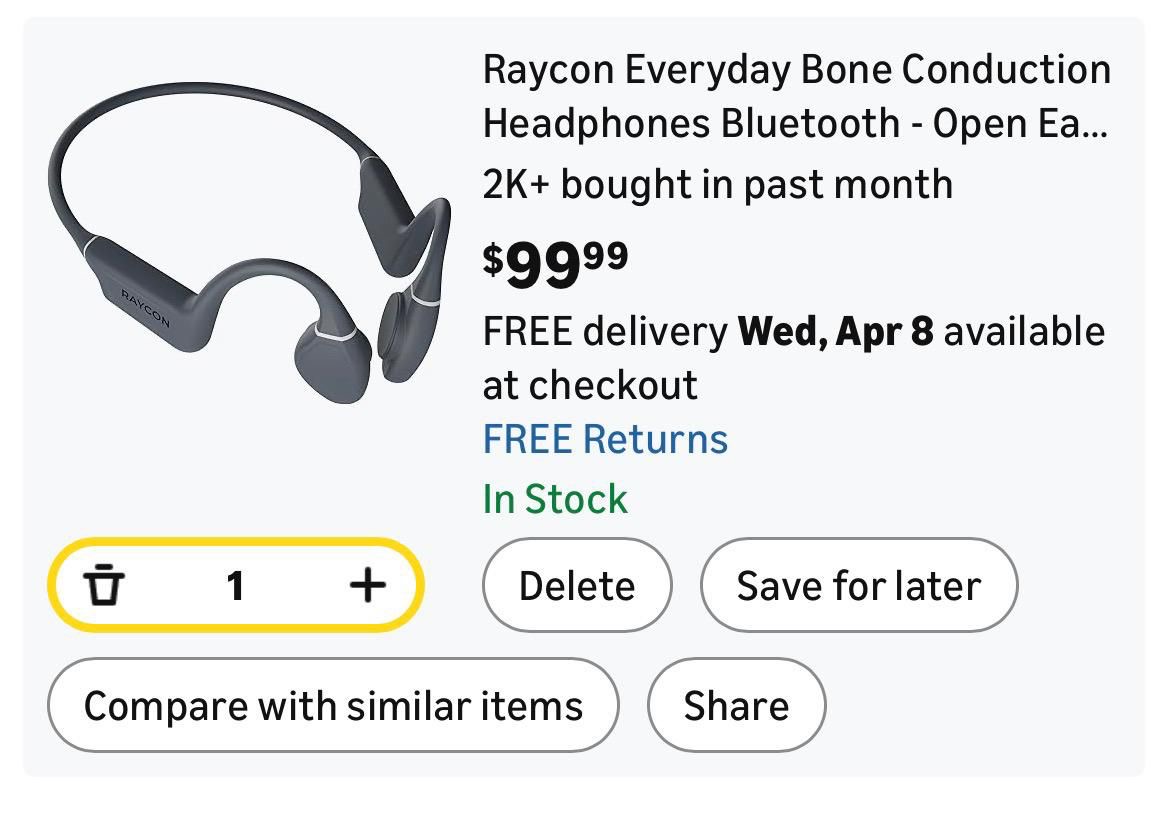
Task: Click the at checkout text line
Action: point(590,385)
